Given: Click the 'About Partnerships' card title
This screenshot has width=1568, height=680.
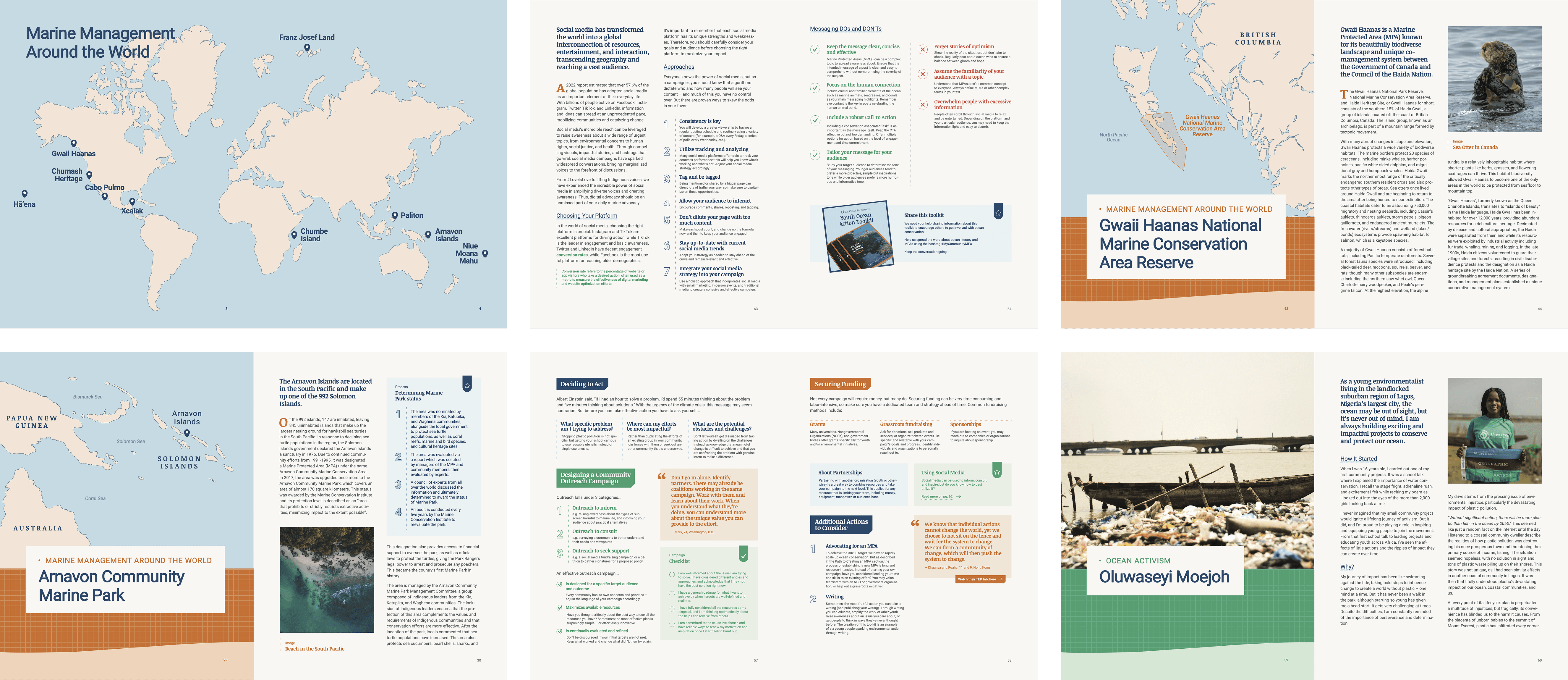Looking at the screenshot, I should (840, 472).
